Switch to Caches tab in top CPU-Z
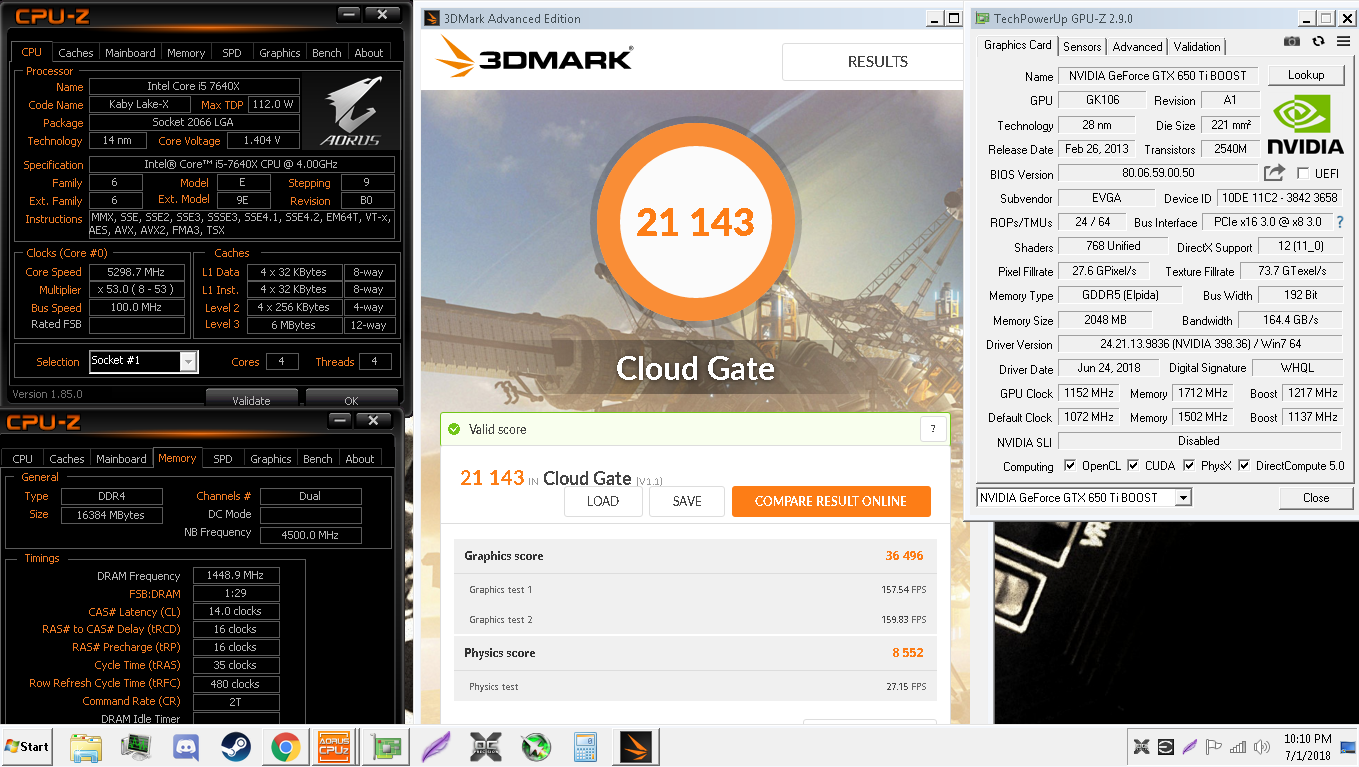 point(75,53)
